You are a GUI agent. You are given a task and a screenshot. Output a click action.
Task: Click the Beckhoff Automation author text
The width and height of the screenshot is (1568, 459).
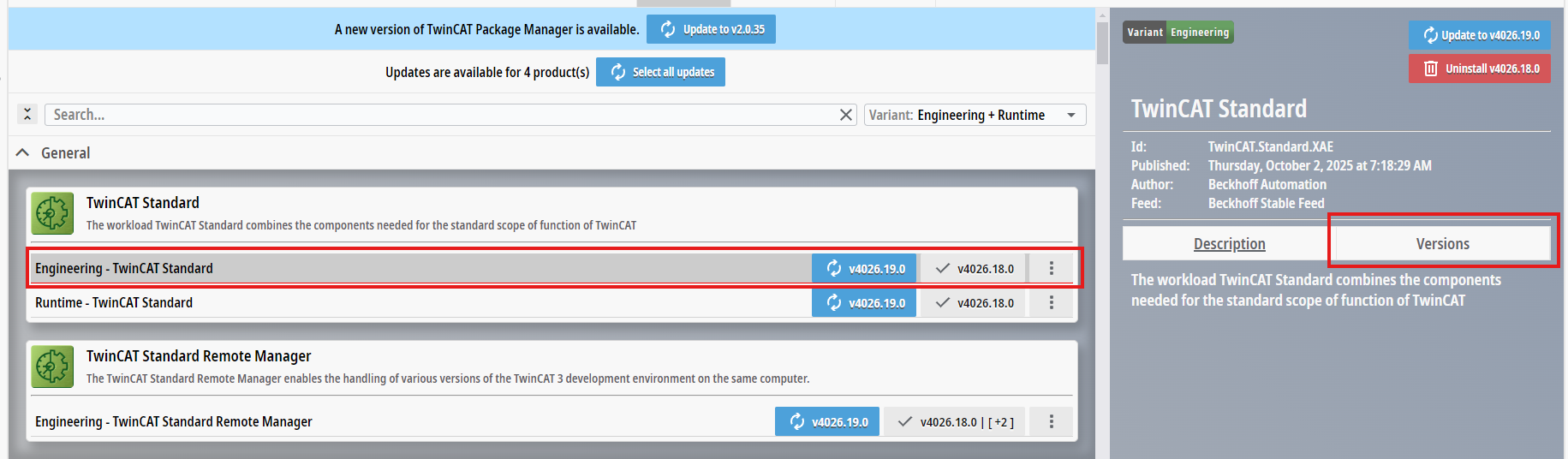tap(1267, 184)
